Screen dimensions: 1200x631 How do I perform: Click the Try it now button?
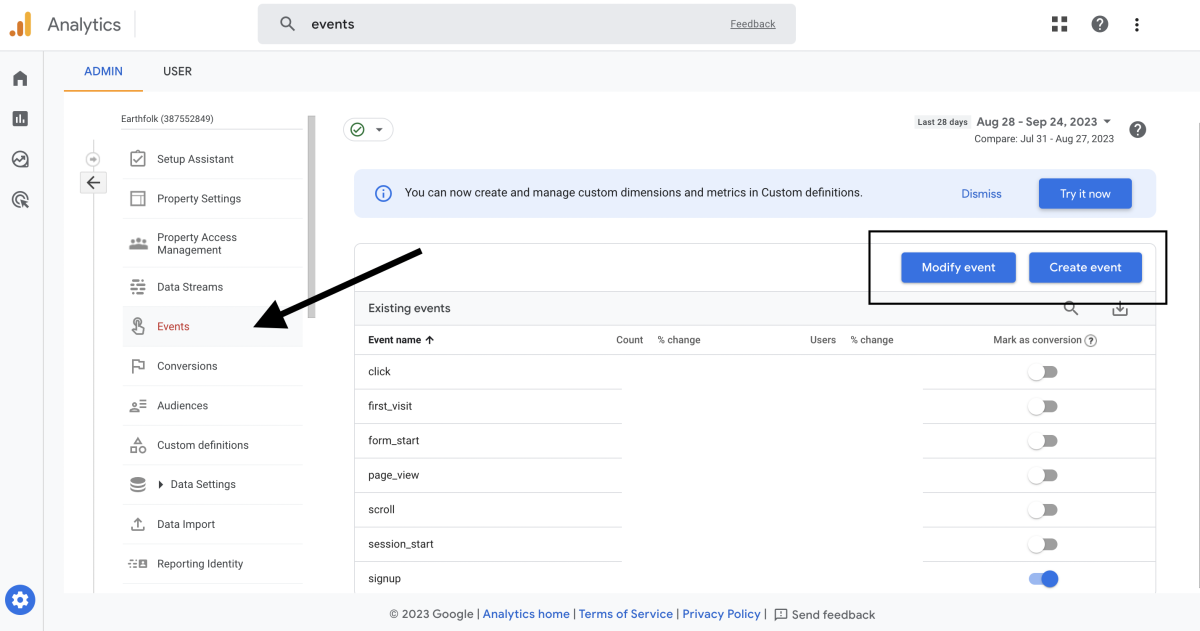click(x=1085, y=194)
